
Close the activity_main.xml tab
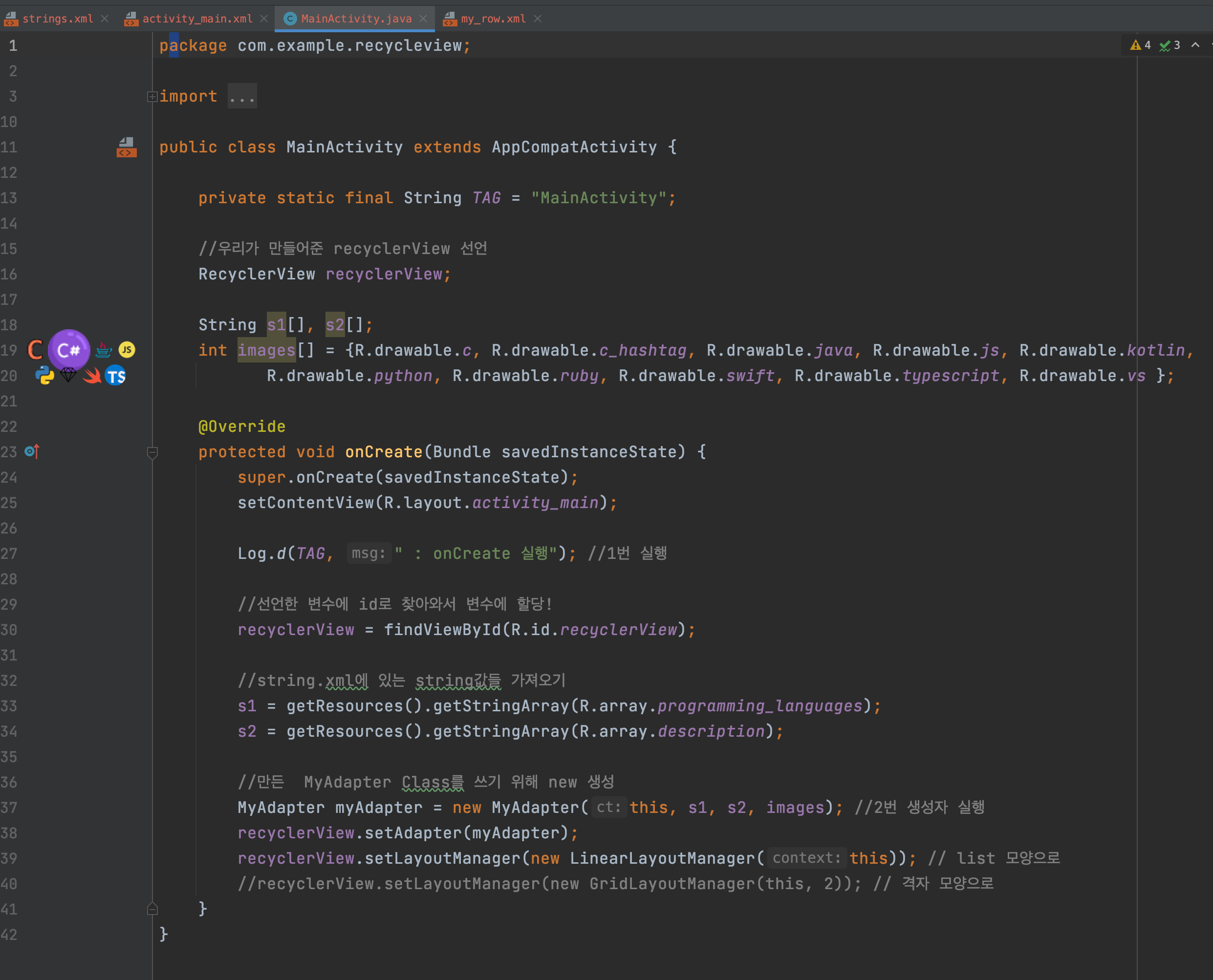click(x=264, y=19)
